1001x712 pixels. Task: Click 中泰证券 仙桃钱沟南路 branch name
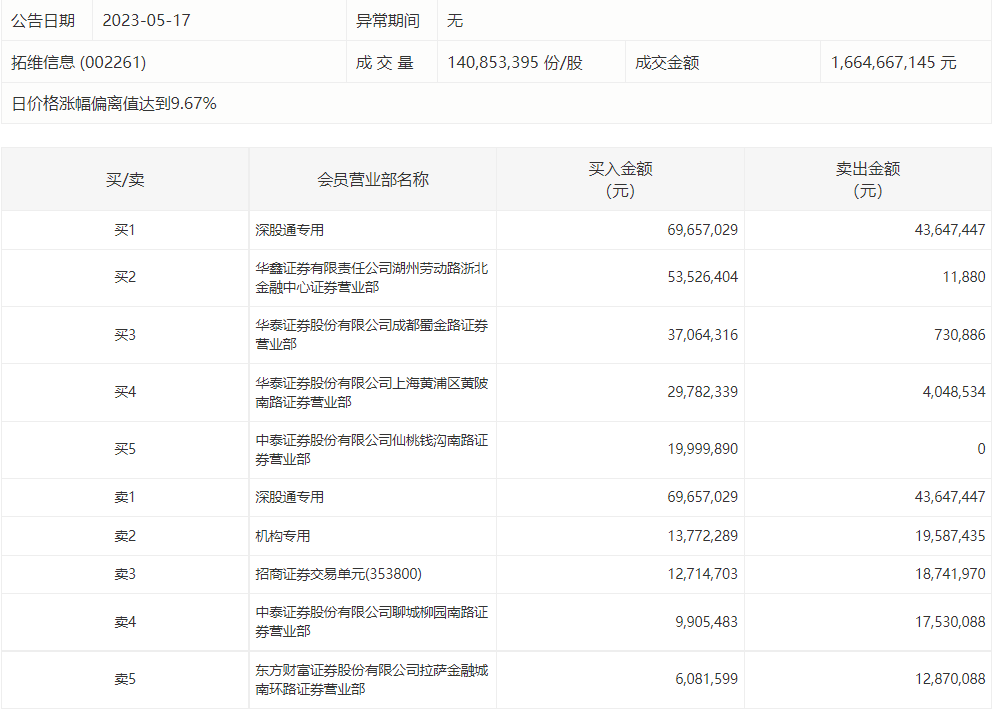click(x=372, y=450)
